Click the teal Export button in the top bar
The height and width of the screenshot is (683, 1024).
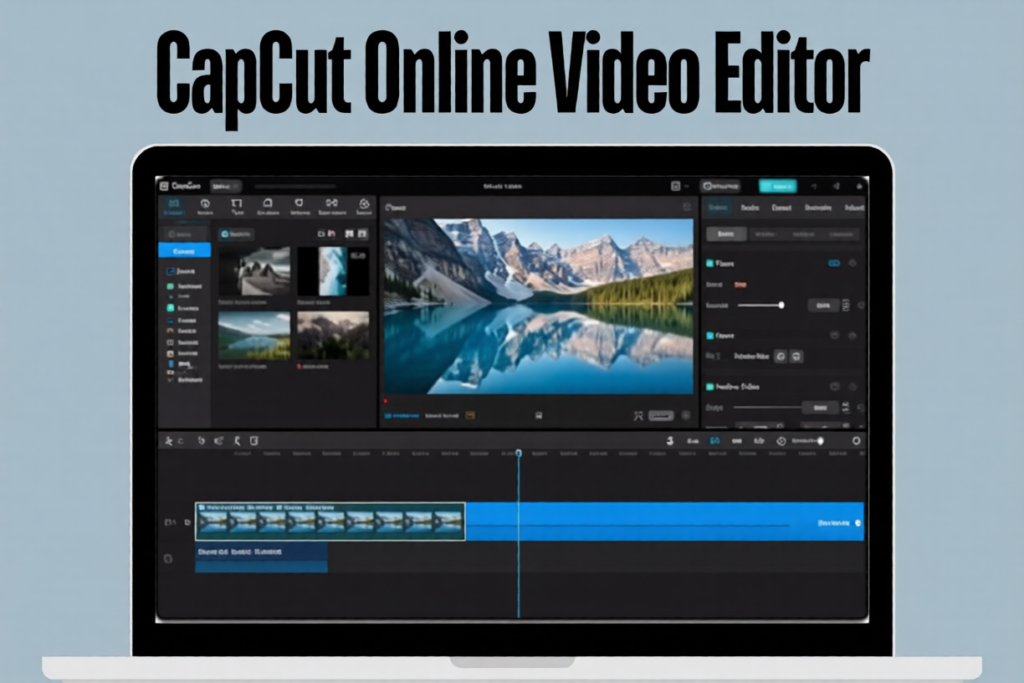tap(778, 186)
